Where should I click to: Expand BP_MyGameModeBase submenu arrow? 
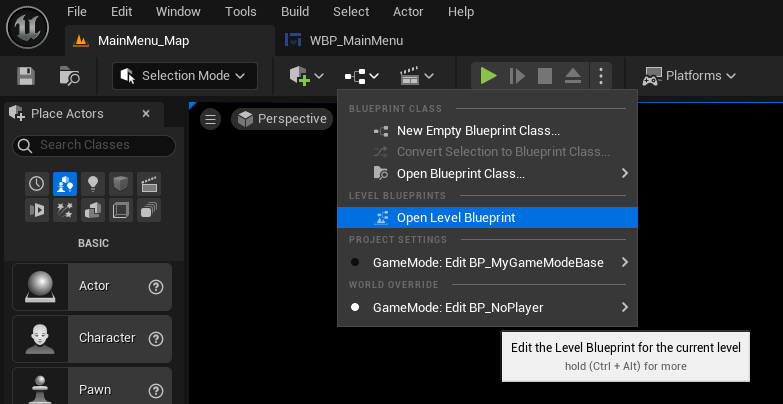click(624, 263)
